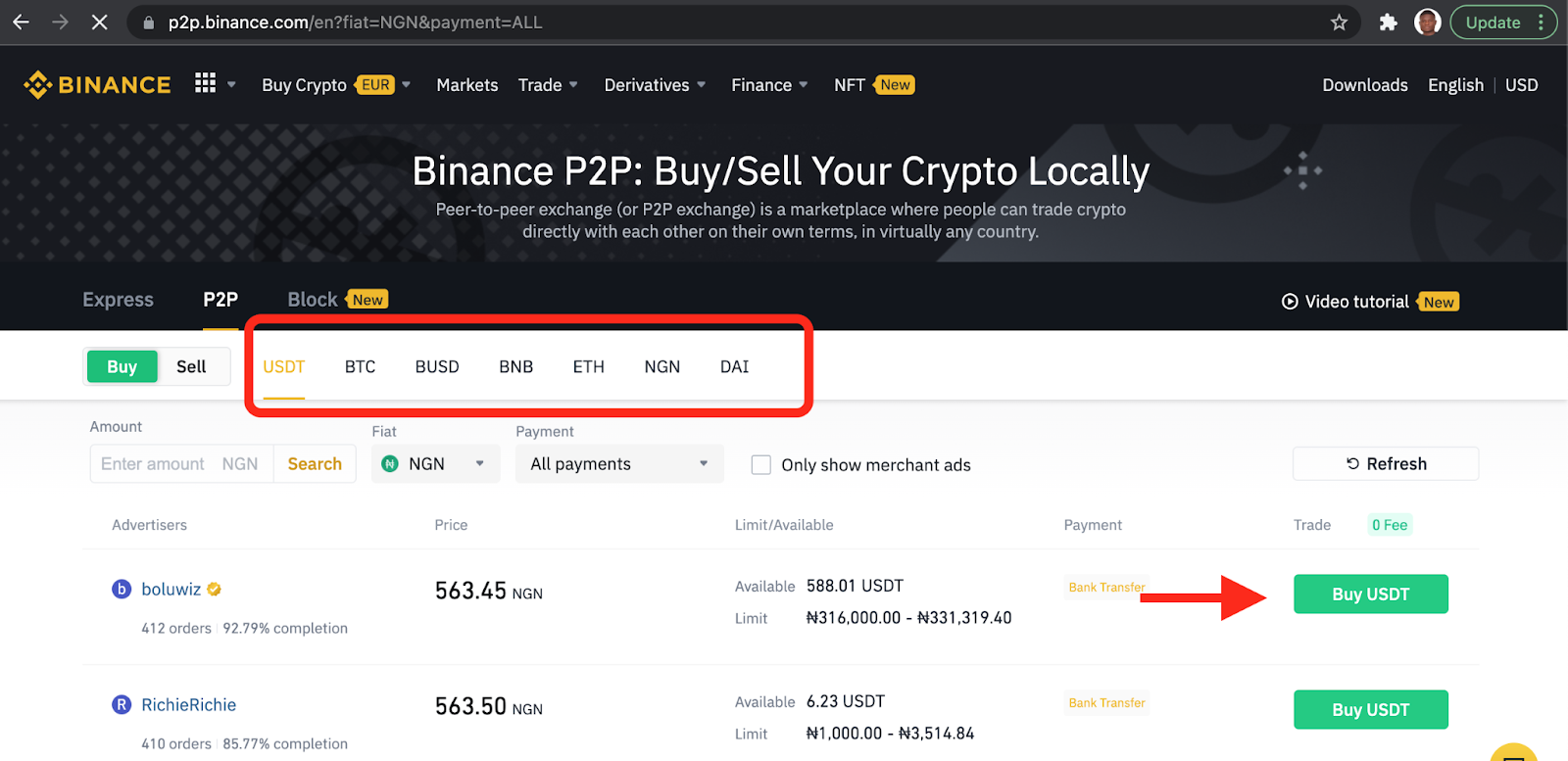1568x761 pixels.
Task: Open advertiser RichieRichie profile
Action: (x=188, y=704)
